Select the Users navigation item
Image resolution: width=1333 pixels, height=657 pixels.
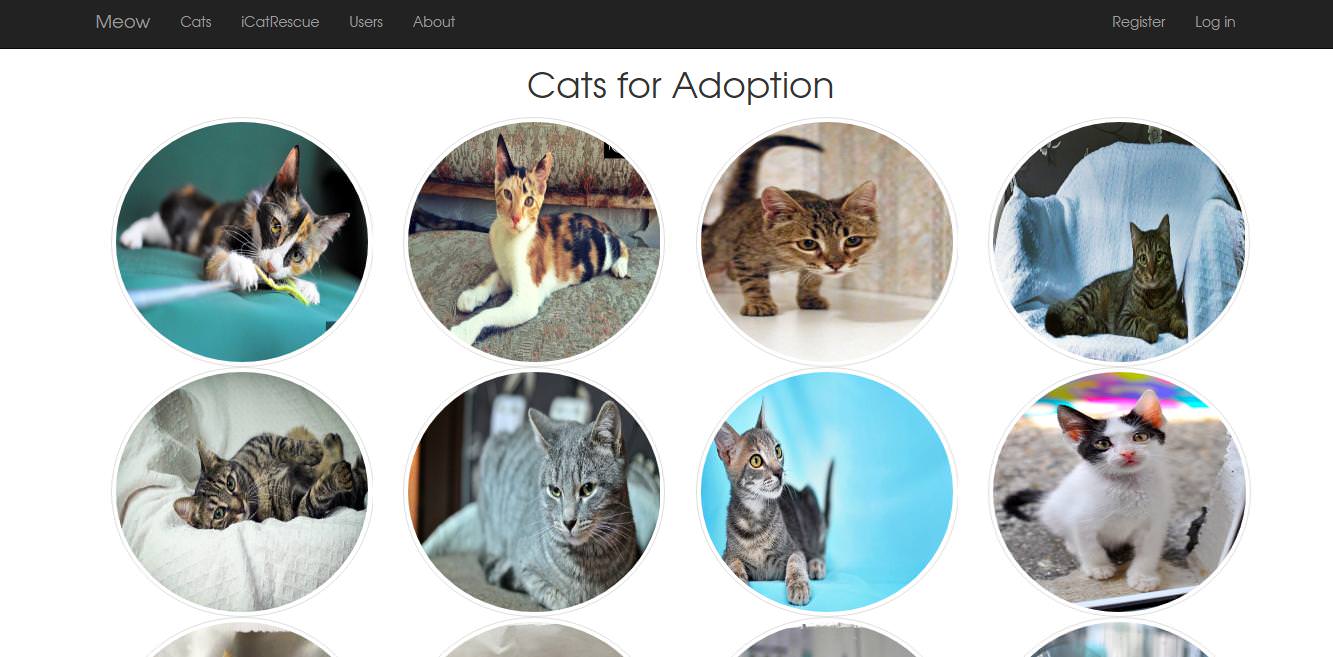tap(366, 22)
